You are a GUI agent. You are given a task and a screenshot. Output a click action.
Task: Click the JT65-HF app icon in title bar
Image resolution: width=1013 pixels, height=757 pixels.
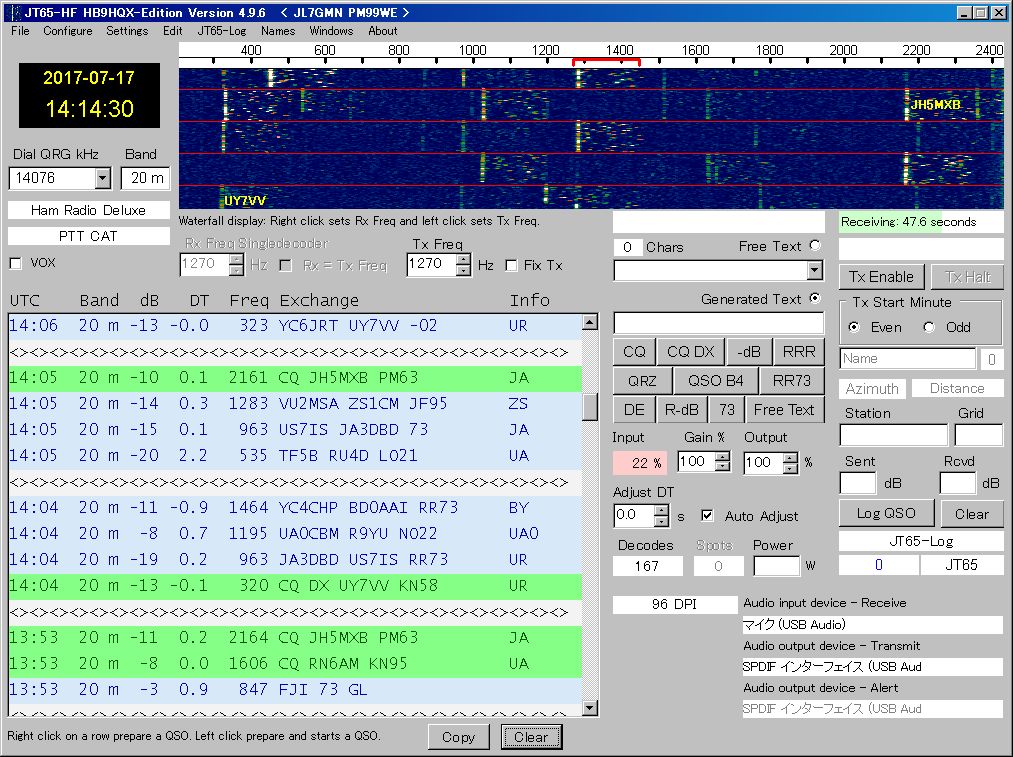(13, 12)
